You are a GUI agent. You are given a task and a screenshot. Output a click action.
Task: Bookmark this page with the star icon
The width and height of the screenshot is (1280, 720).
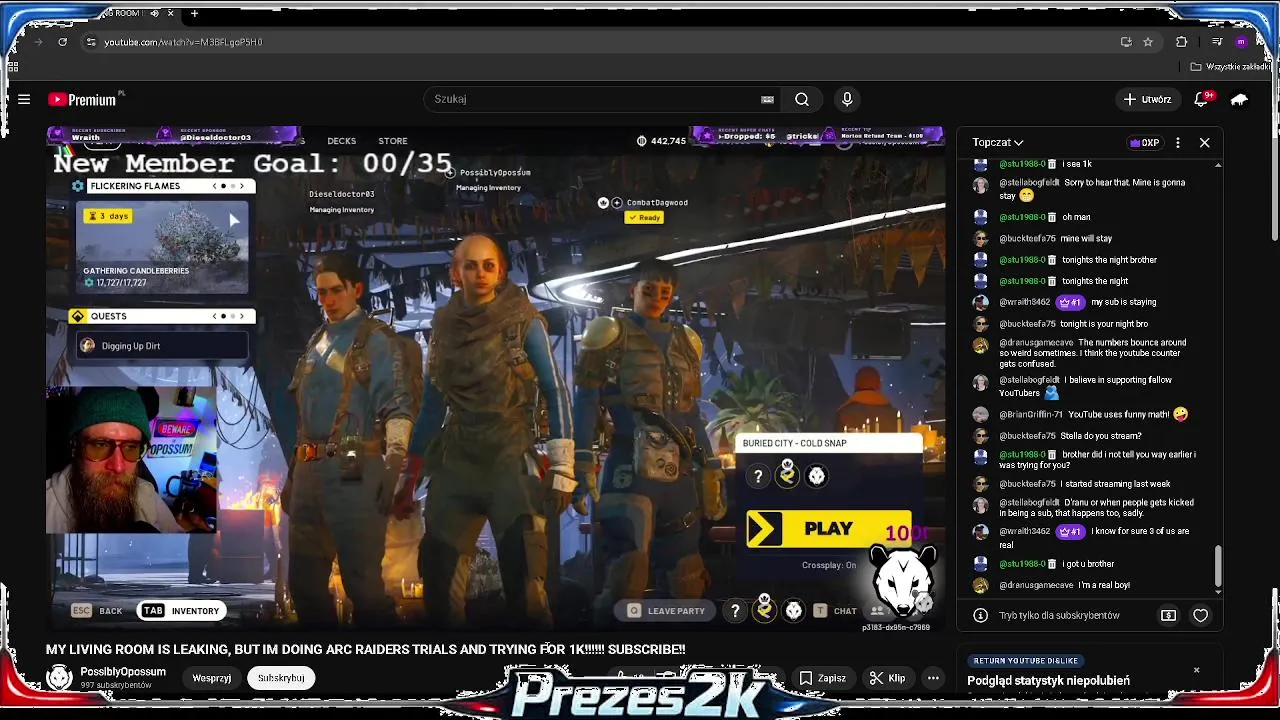tap(1148, 42)
